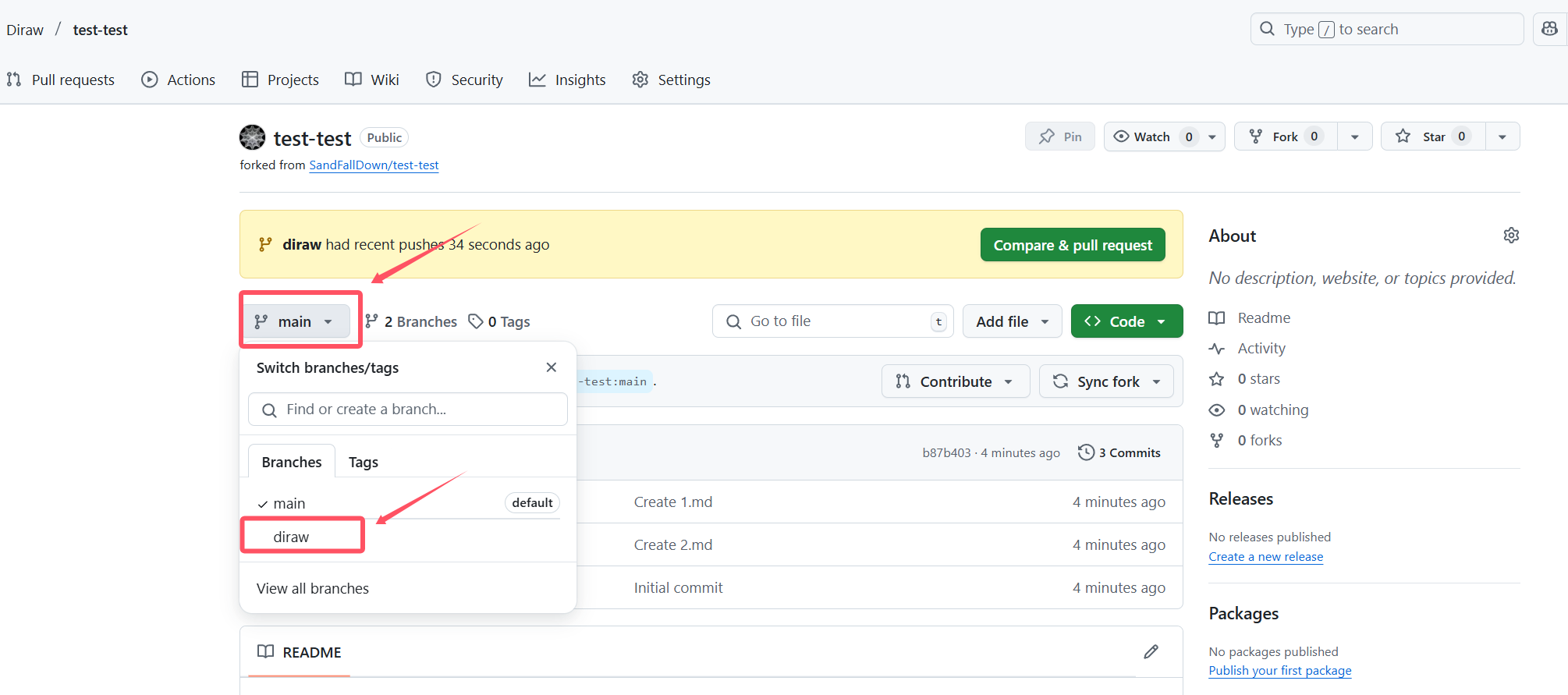Click Publish your first package link

(1280, 671)
